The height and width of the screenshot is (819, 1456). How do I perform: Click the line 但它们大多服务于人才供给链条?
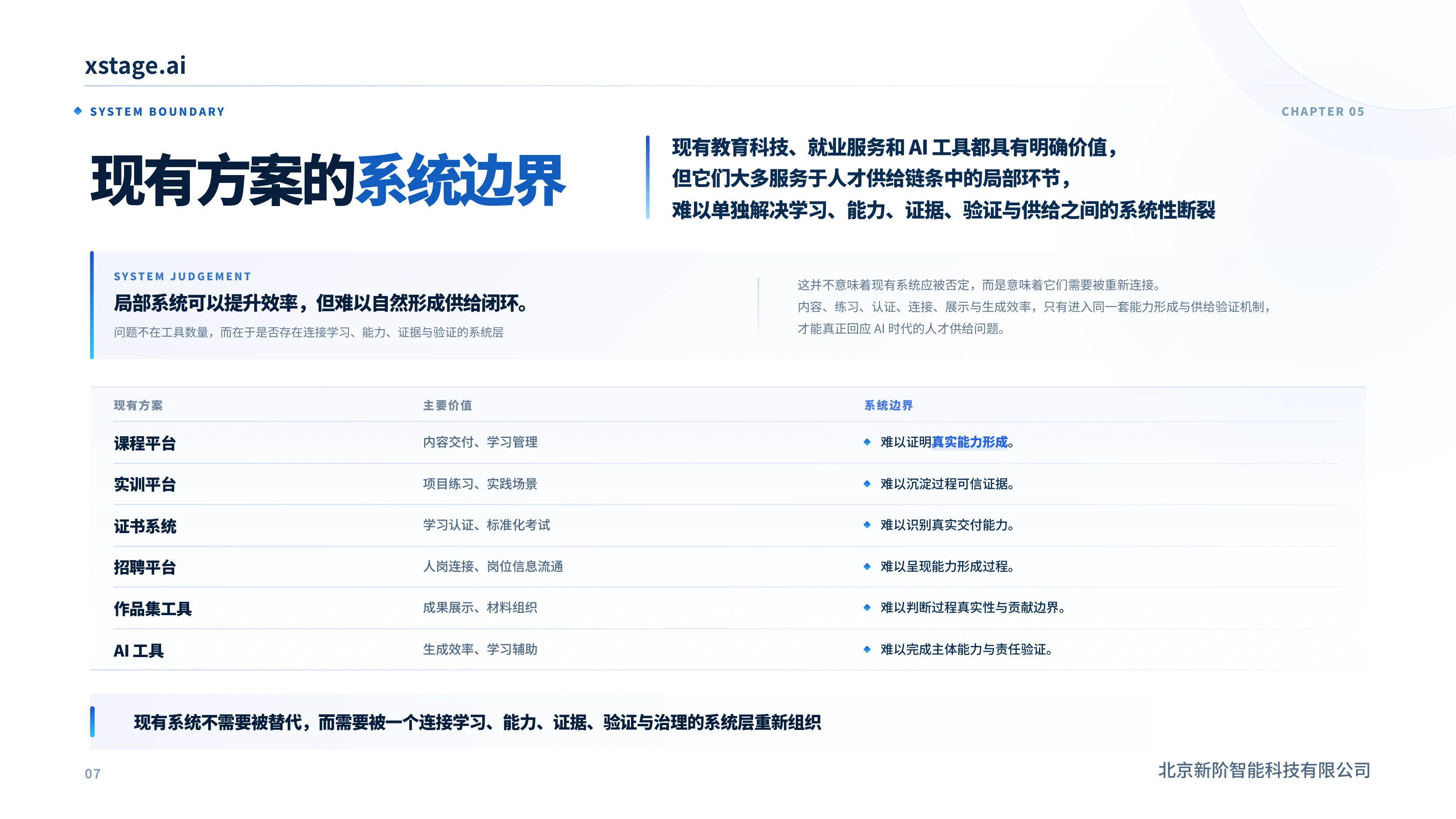coord(871,179)
